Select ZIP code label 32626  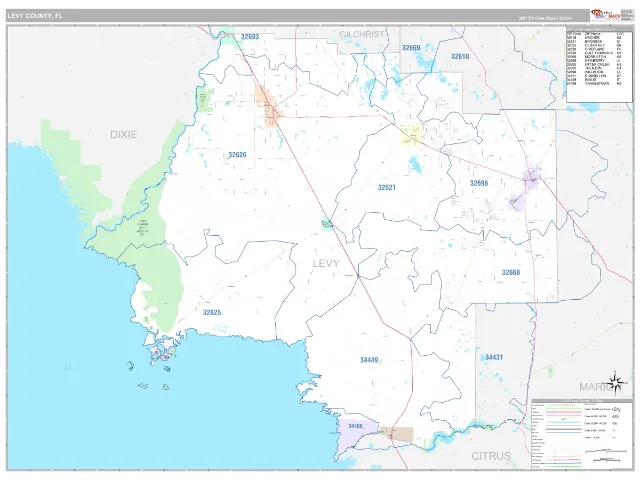point(237,155)
